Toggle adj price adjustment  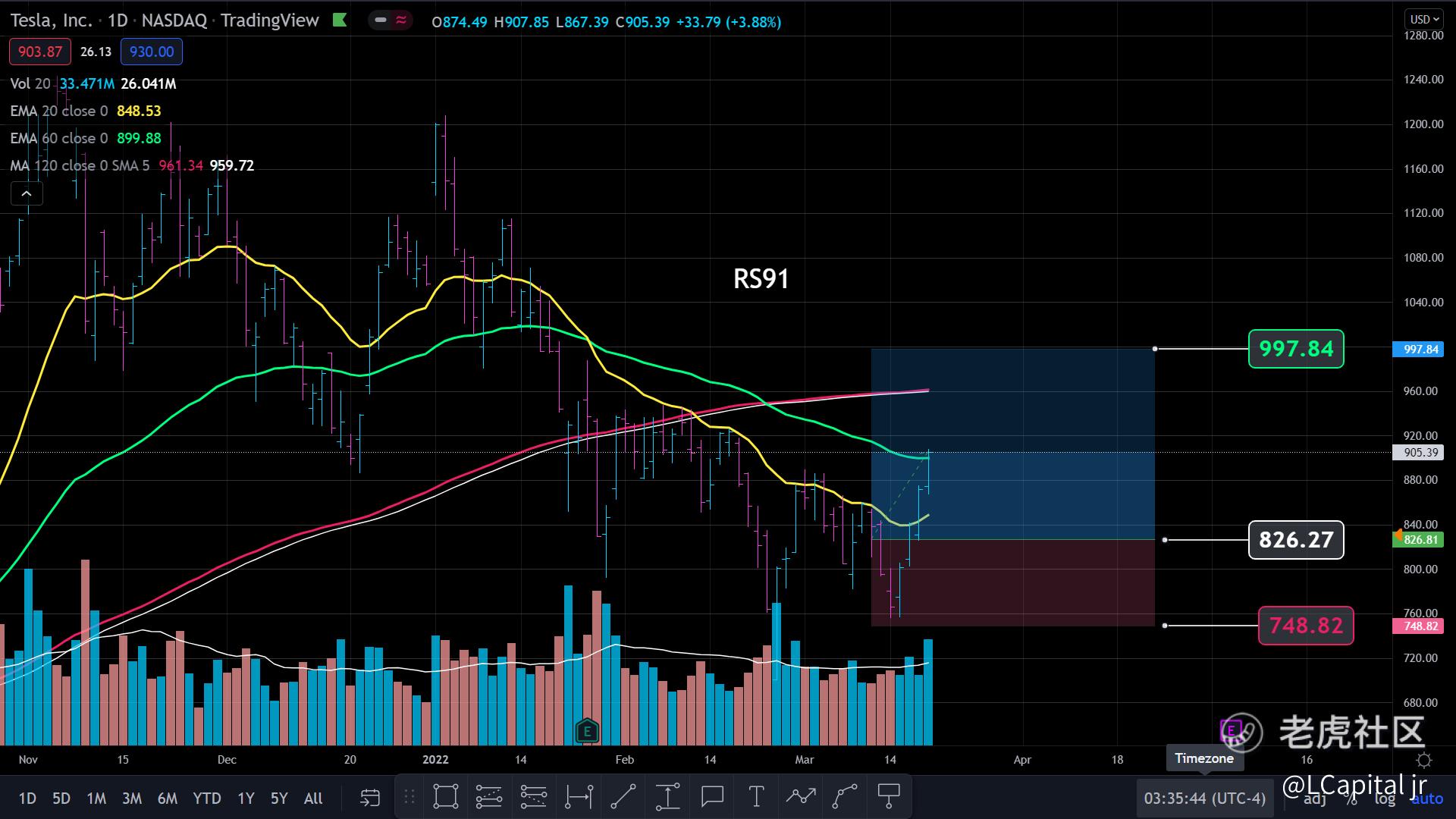(1315, 799)
